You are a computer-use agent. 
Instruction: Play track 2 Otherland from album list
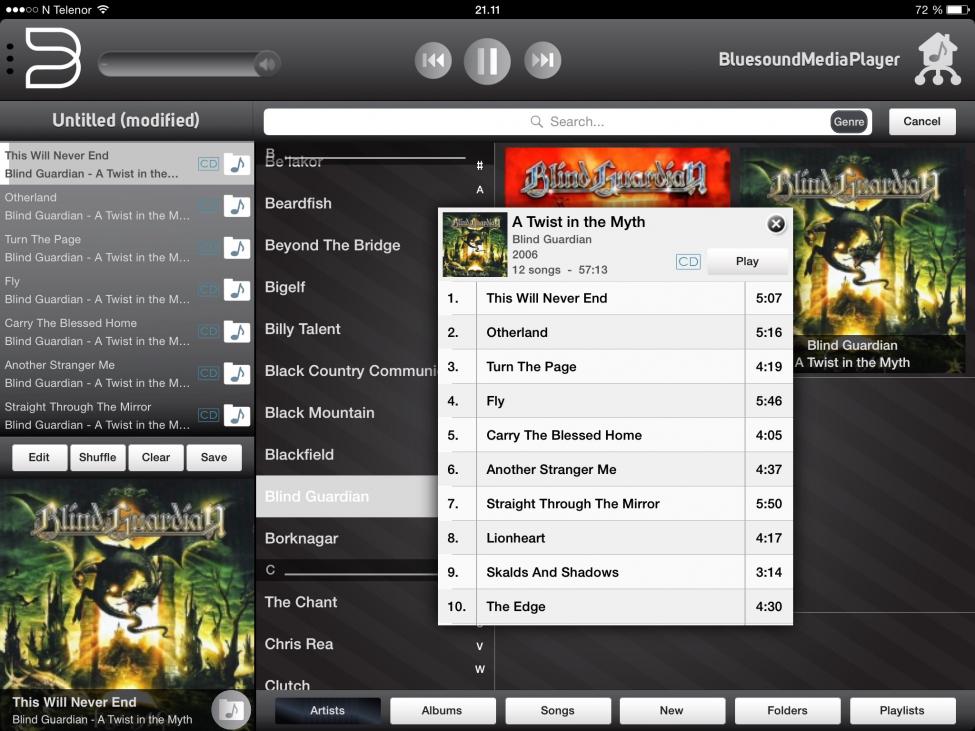click(x=615, y=333)
